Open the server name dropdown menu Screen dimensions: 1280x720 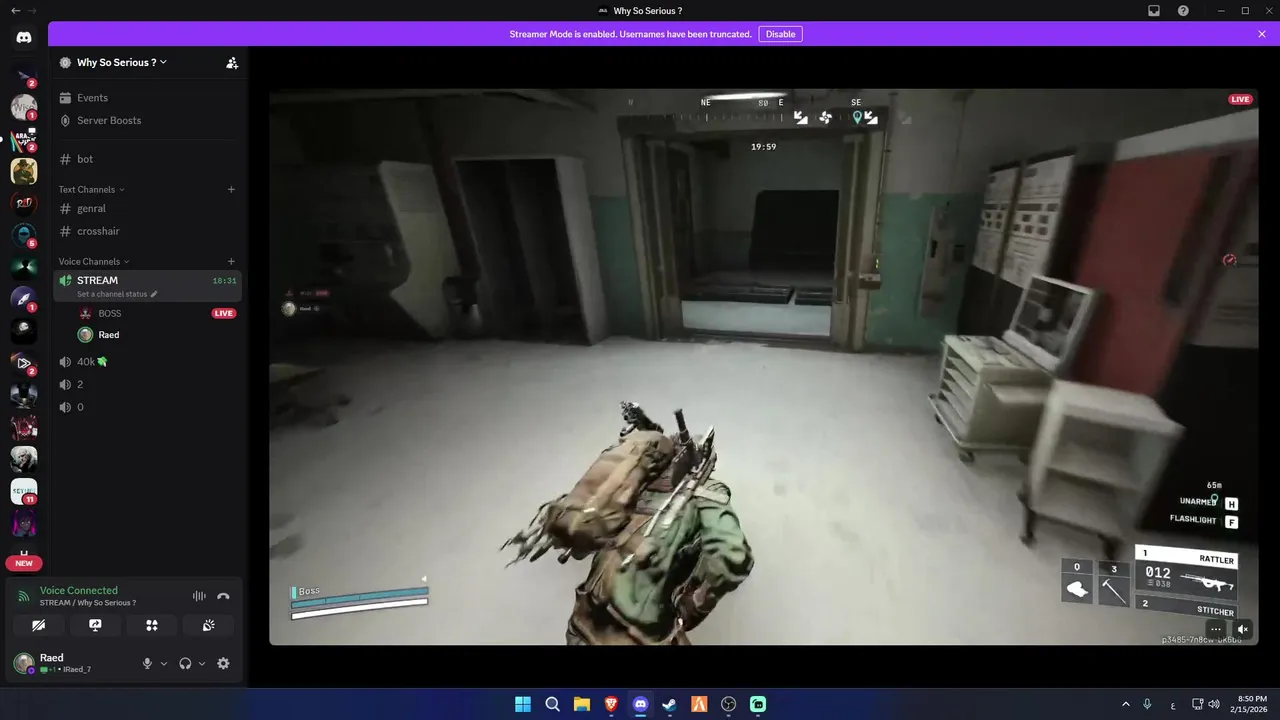point(122,62)
